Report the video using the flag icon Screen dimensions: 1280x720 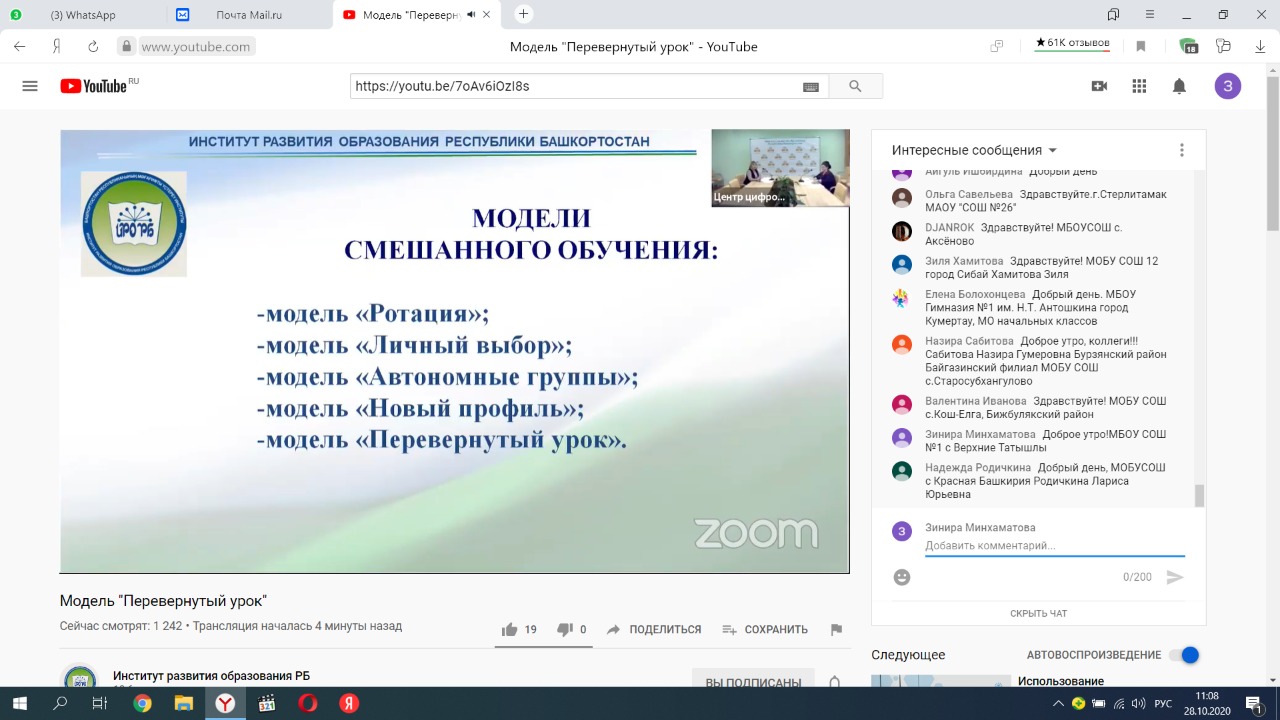tap(836, 629)
